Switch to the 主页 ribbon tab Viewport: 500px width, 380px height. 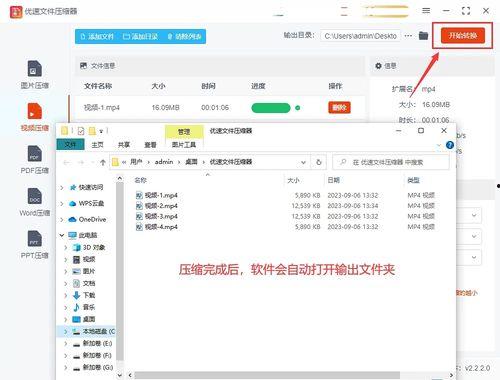pyautogui.click(x=97, y=145)
